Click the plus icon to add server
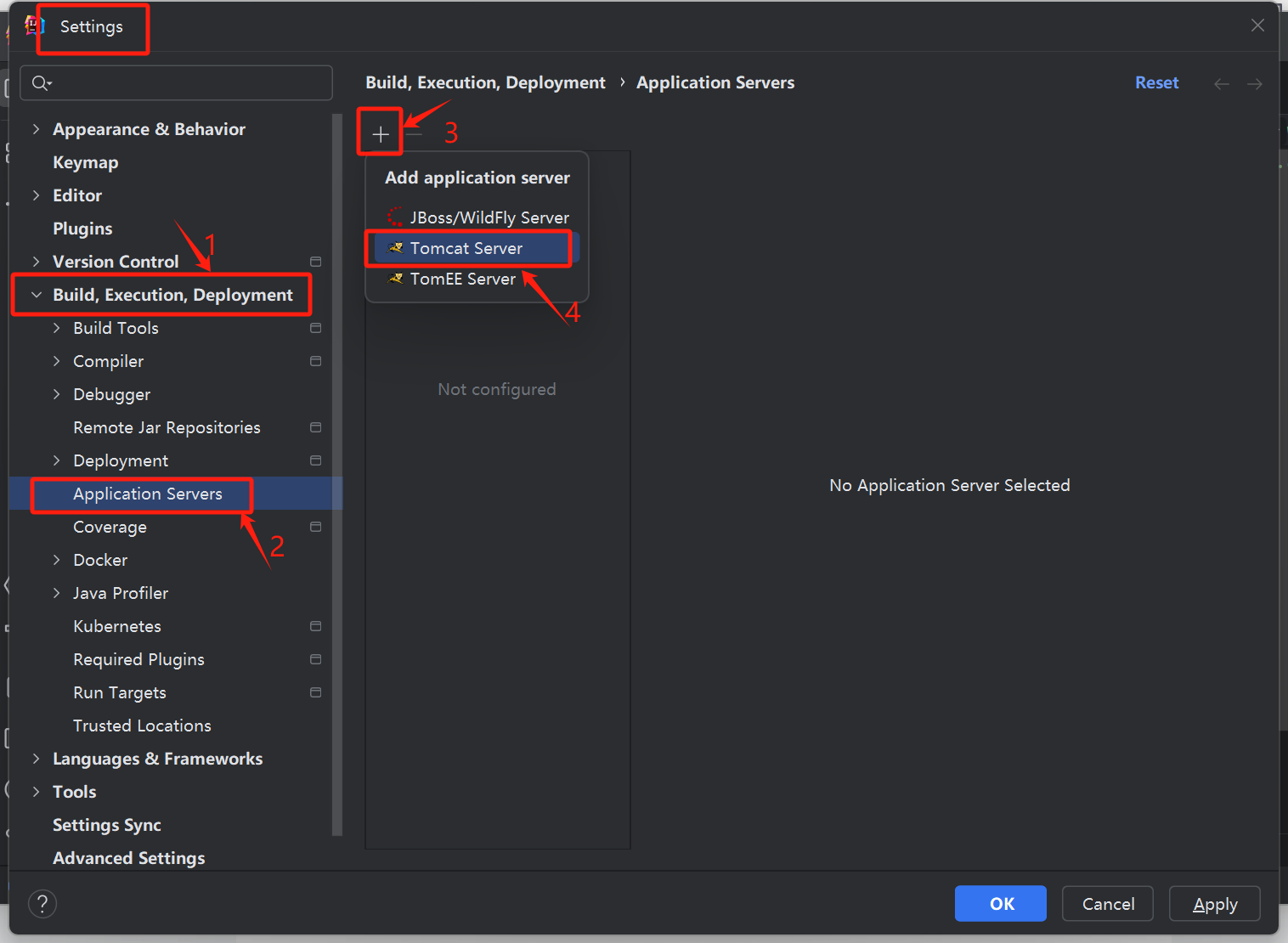 pos(381,134)
